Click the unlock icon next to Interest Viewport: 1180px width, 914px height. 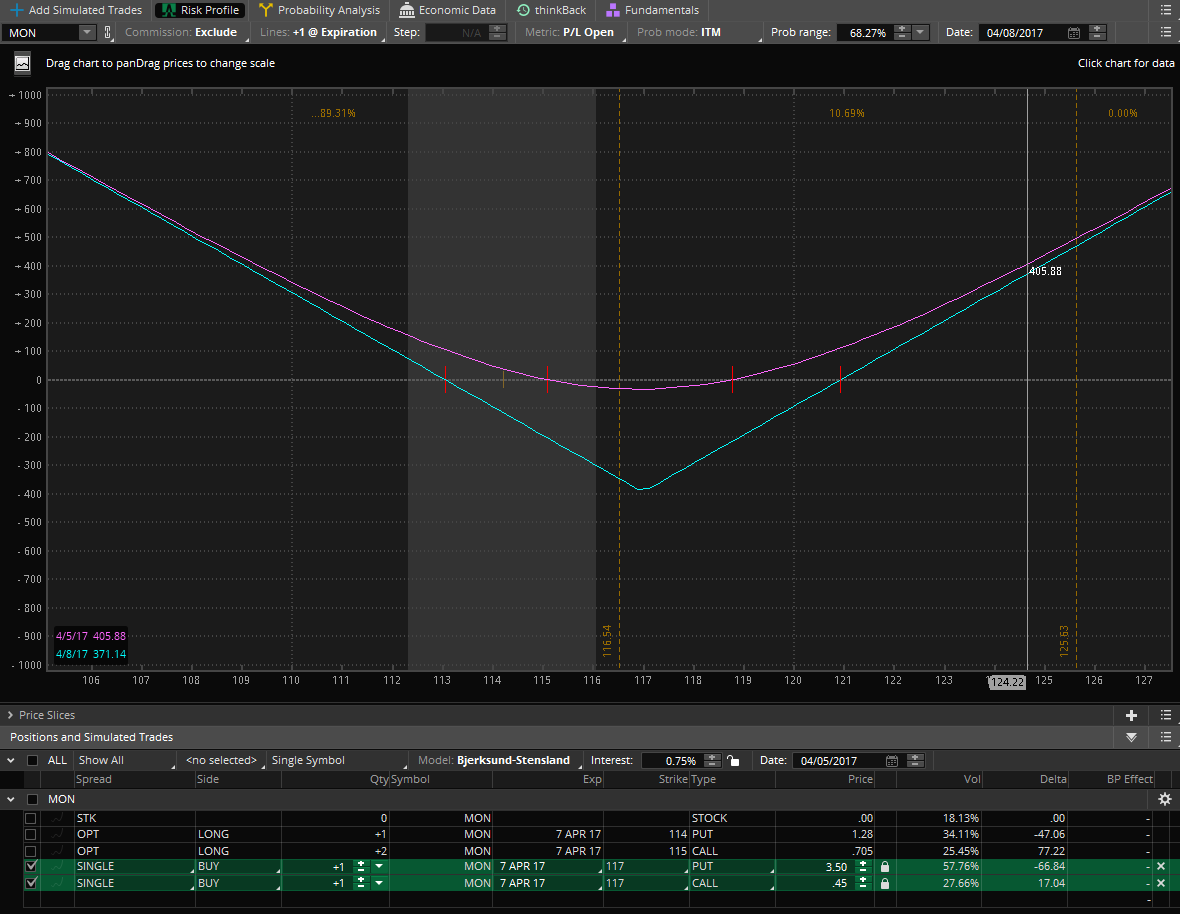(x=733, y=760)
